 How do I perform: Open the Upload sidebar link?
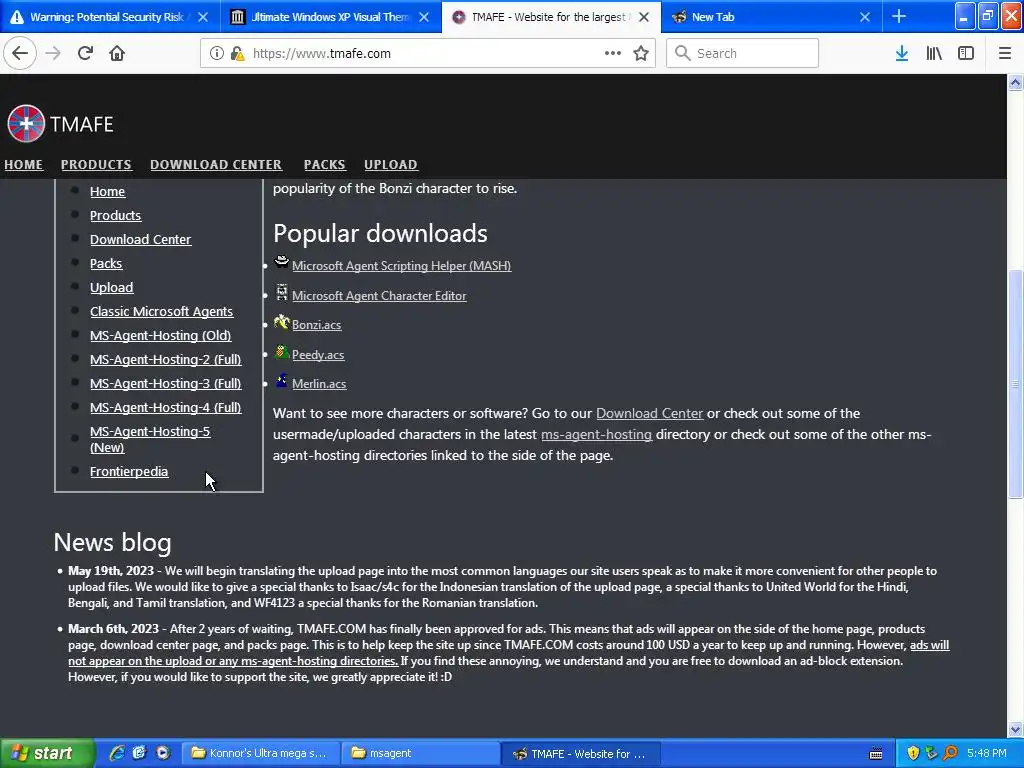(x=112, y=287)
